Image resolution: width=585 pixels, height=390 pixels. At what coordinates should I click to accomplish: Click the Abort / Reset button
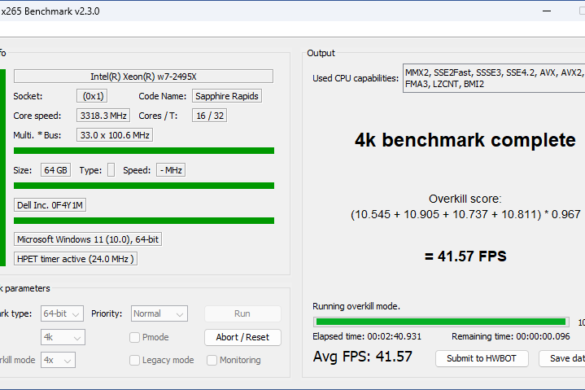(243, 337)
